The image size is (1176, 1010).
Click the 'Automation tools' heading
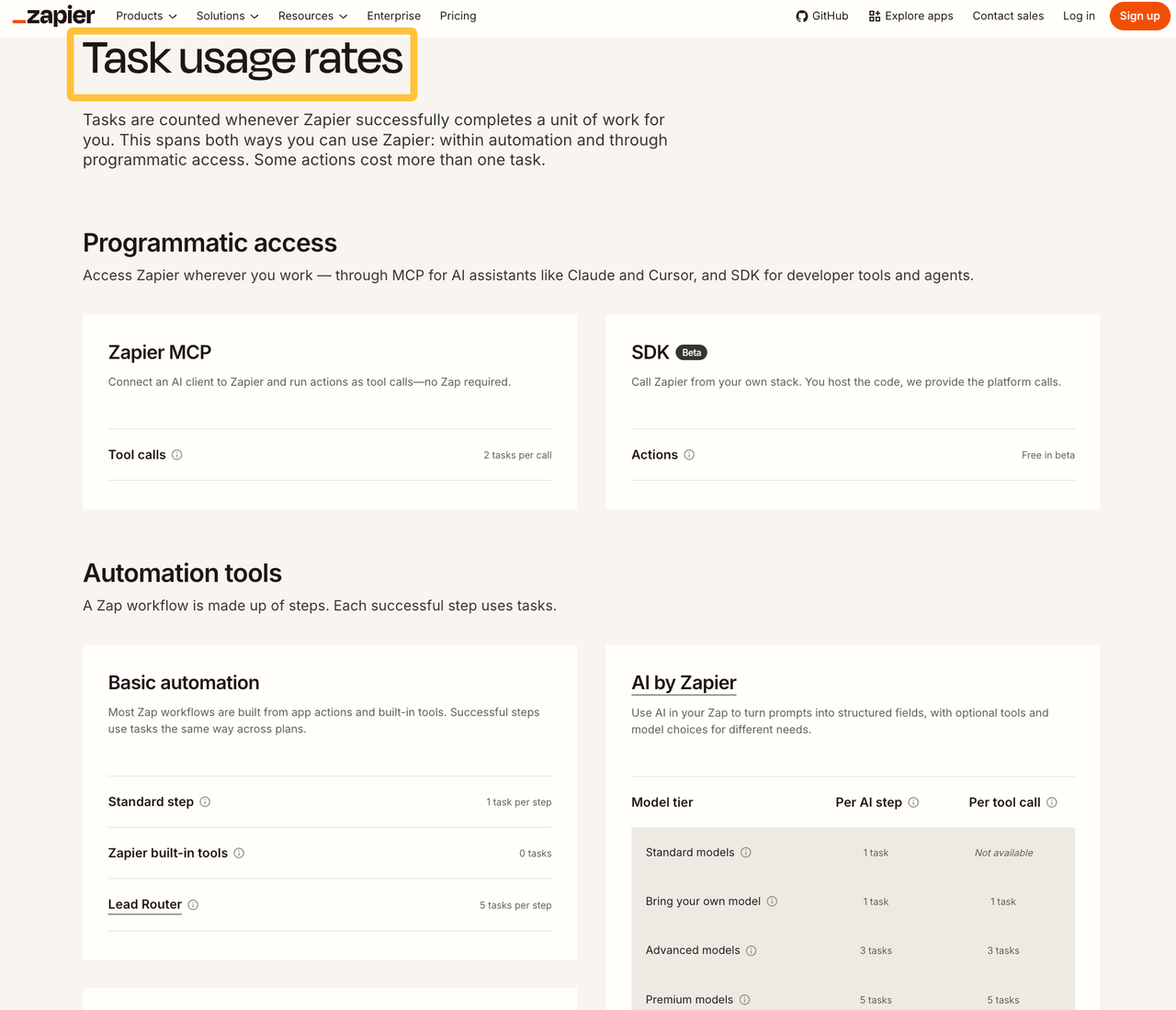pos(182,573)
